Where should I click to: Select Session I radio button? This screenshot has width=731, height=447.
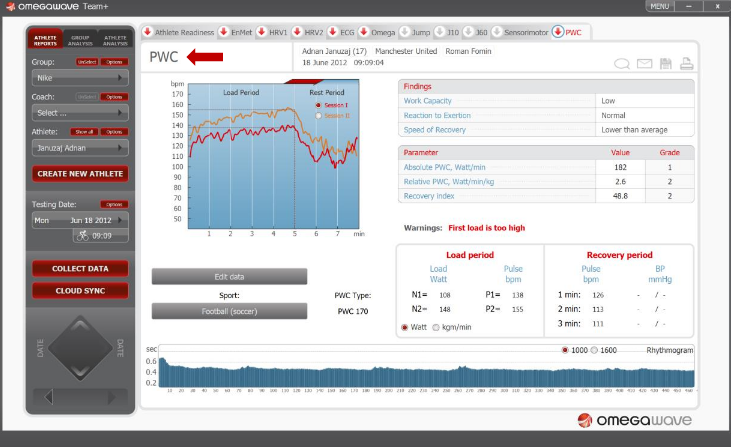pos(318,105)
